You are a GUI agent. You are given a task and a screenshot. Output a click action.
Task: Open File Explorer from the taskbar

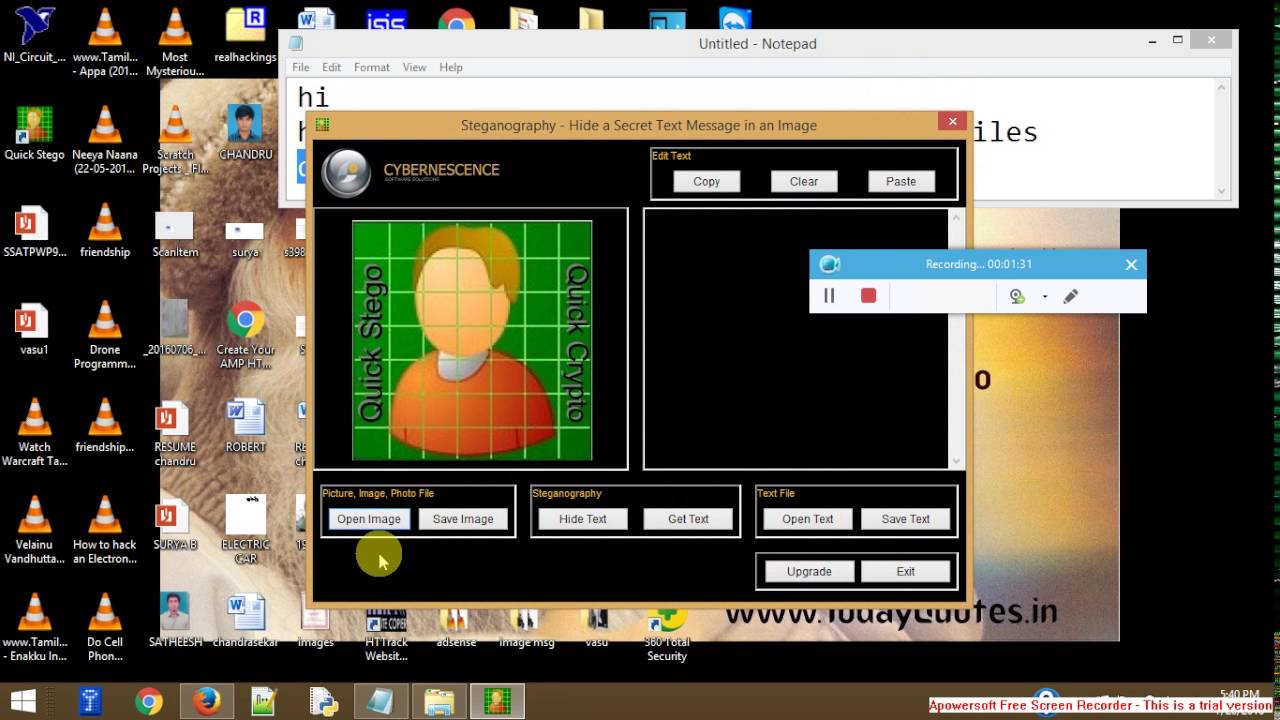439,702
